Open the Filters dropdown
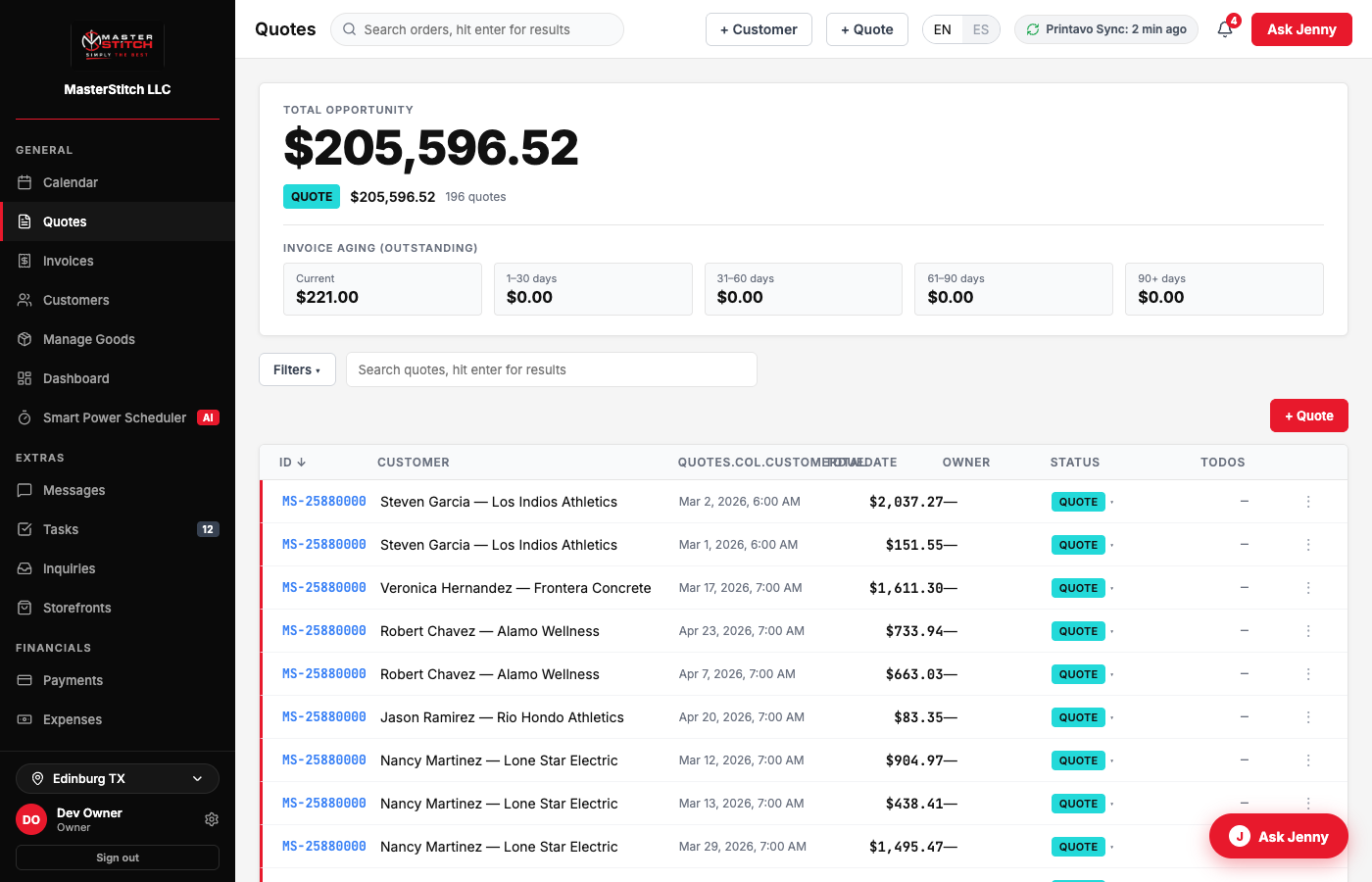The width and height of the screenshot is (1372, 882). tap(297, 369)
